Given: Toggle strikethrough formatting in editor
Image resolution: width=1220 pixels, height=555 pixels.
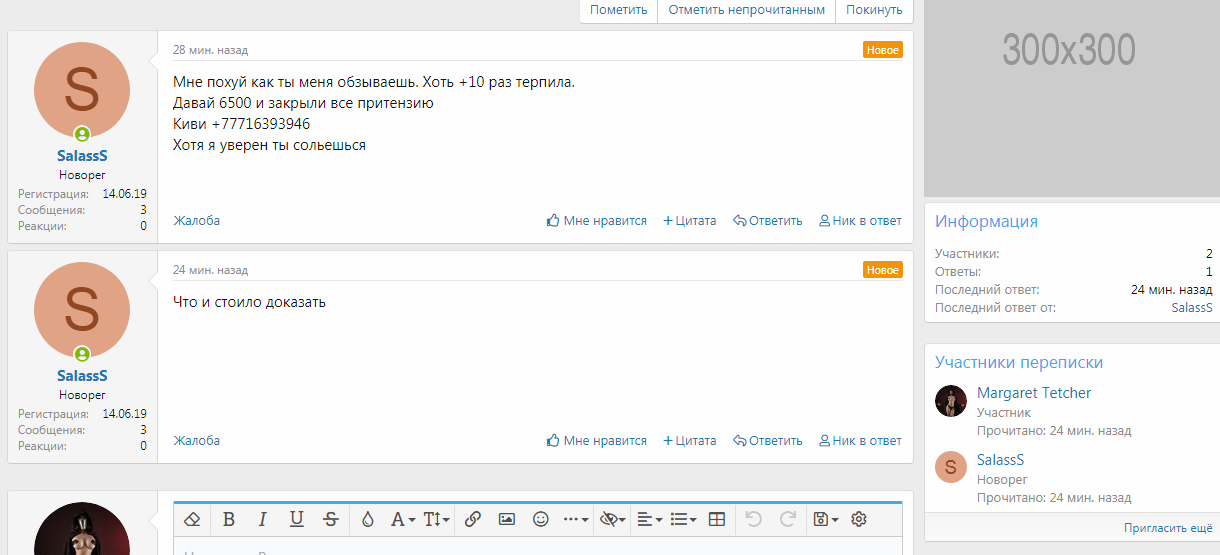Looking at the screenshot, I should 331,519.
